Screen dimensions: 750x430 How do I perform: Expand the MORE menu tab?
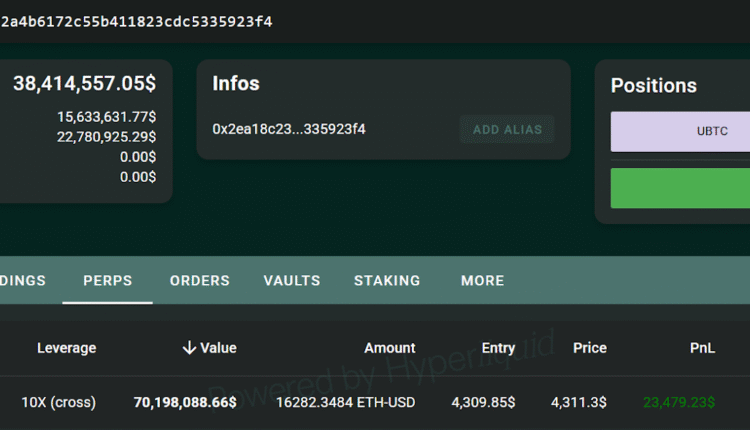(482, 281)
